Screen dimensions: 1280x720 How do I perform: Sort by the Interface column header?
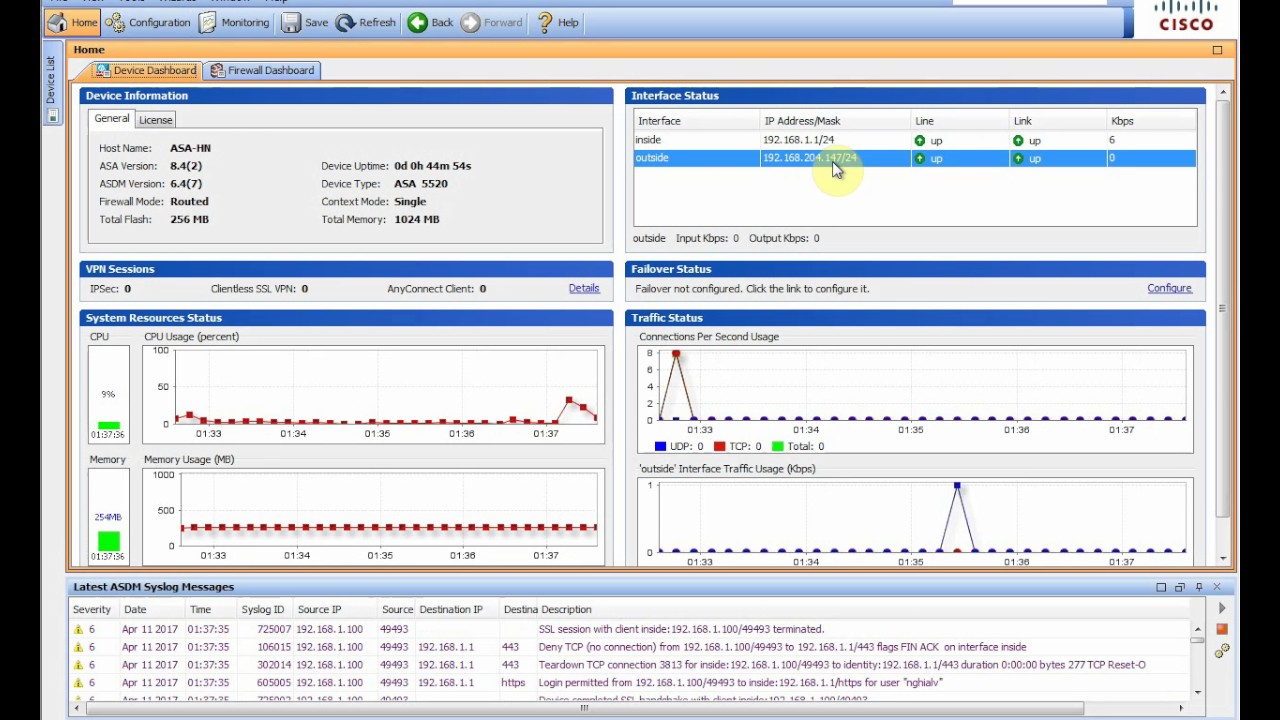coord(697,121)
